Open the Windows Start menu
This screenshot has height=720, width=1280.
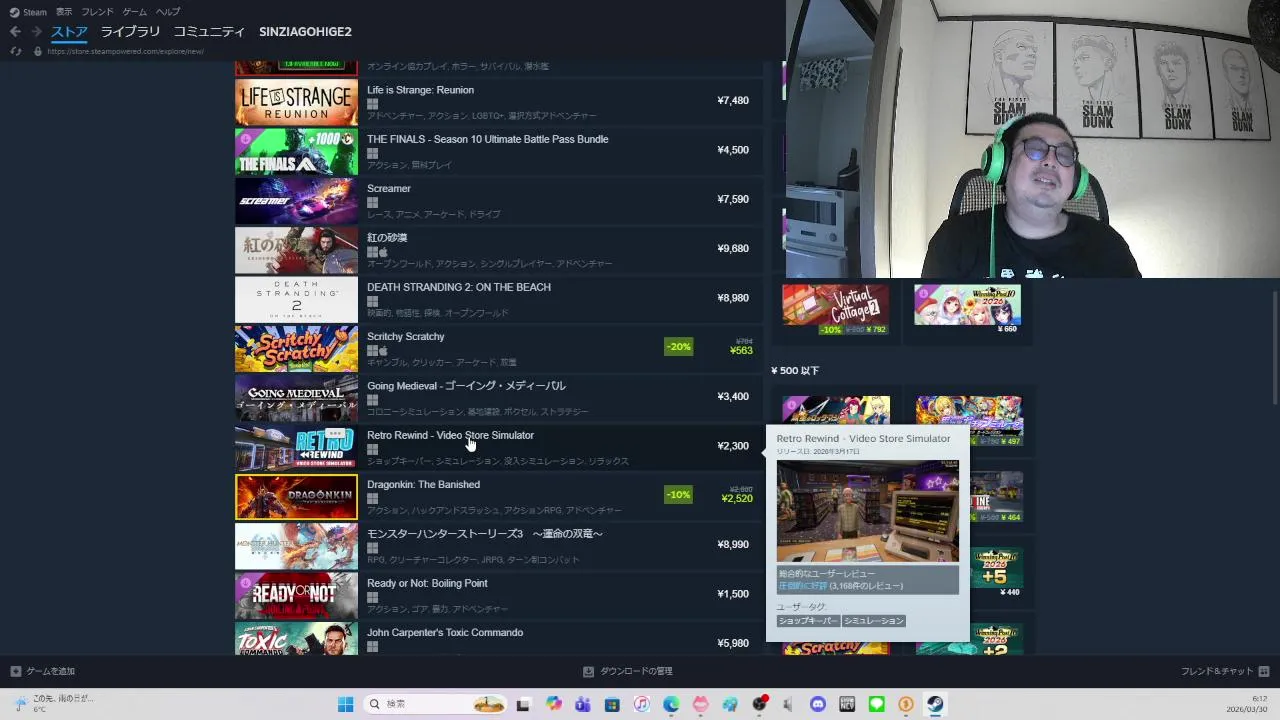[345, 704]
